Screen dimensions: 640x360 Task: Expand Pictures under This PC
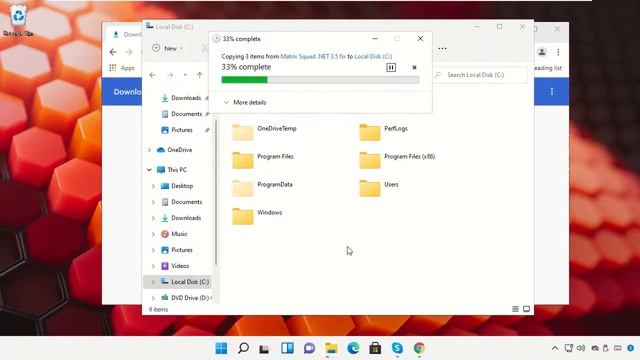153,250
